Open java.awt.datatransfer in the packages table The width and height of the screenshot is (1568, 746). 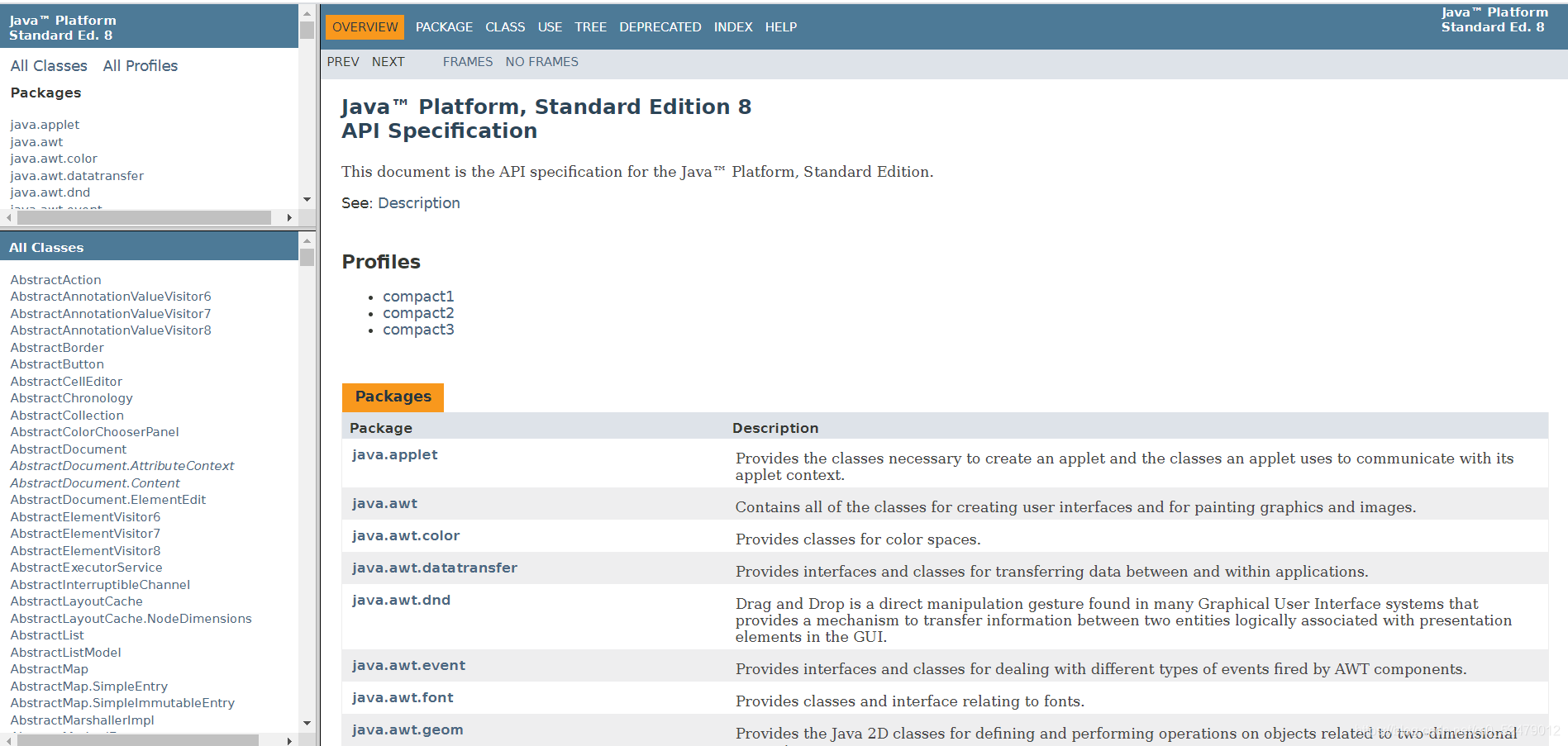(435, 568)
